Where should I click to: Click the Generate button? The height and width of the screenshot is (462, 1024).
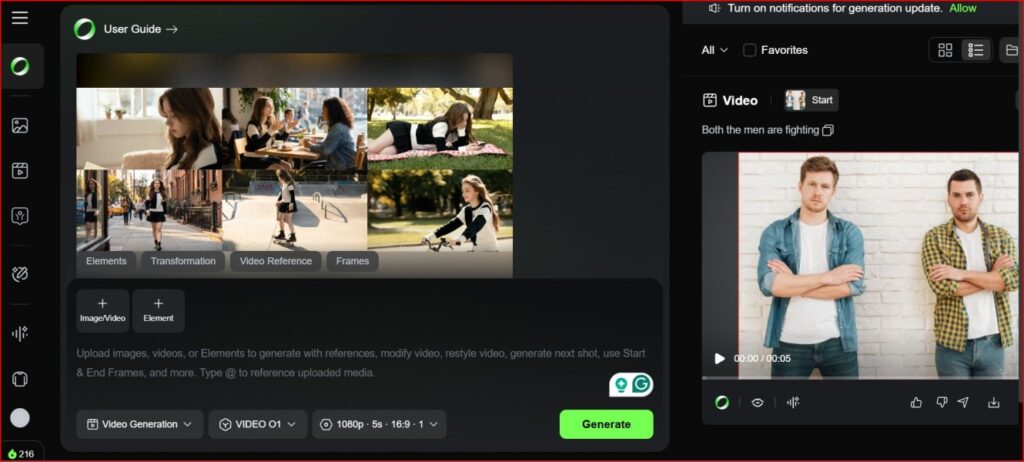606,424
